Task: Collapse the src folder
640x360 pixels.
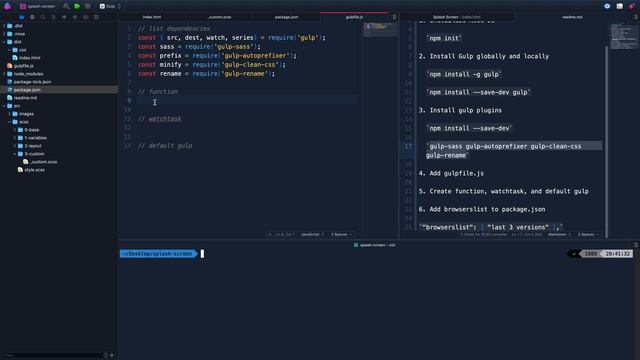Action: click(x=4, y=106)
